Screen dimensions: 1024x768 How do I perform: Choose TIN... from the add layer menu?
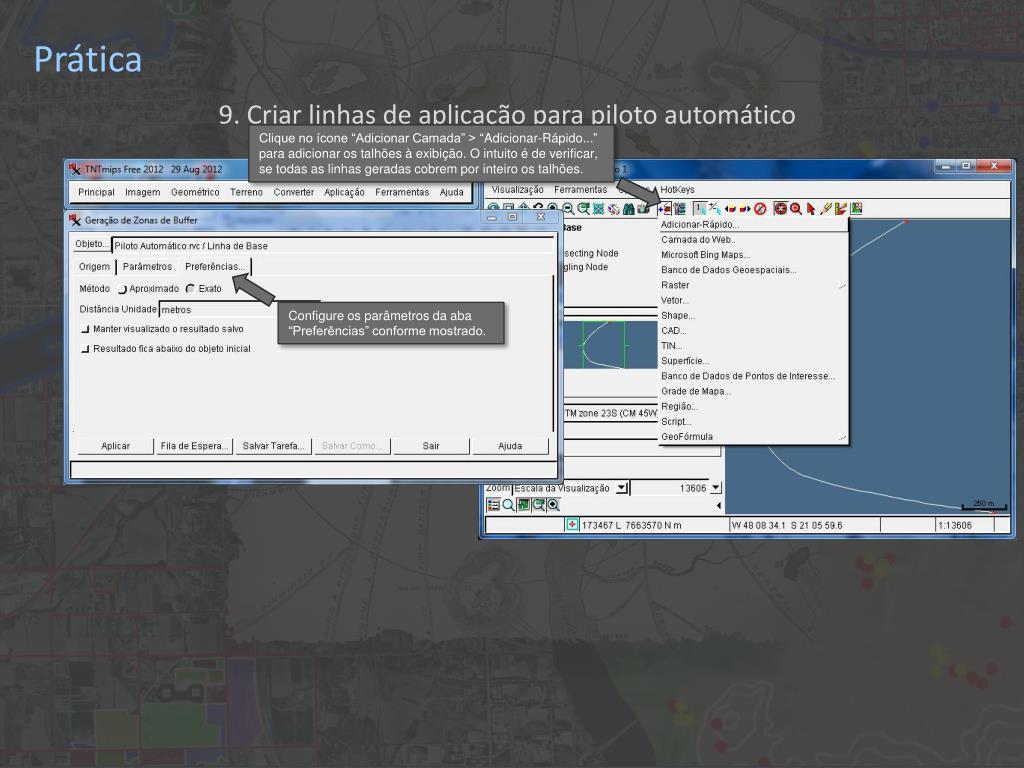click(754, 345)
